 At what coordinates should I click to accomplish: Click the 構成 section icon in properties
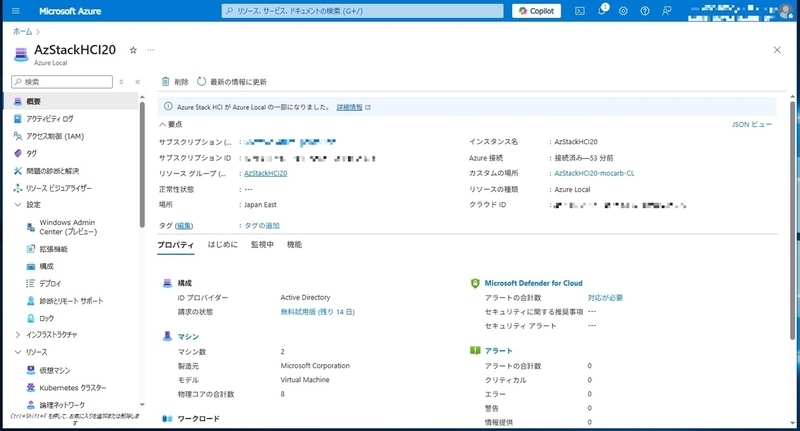(x=167, y=283)
